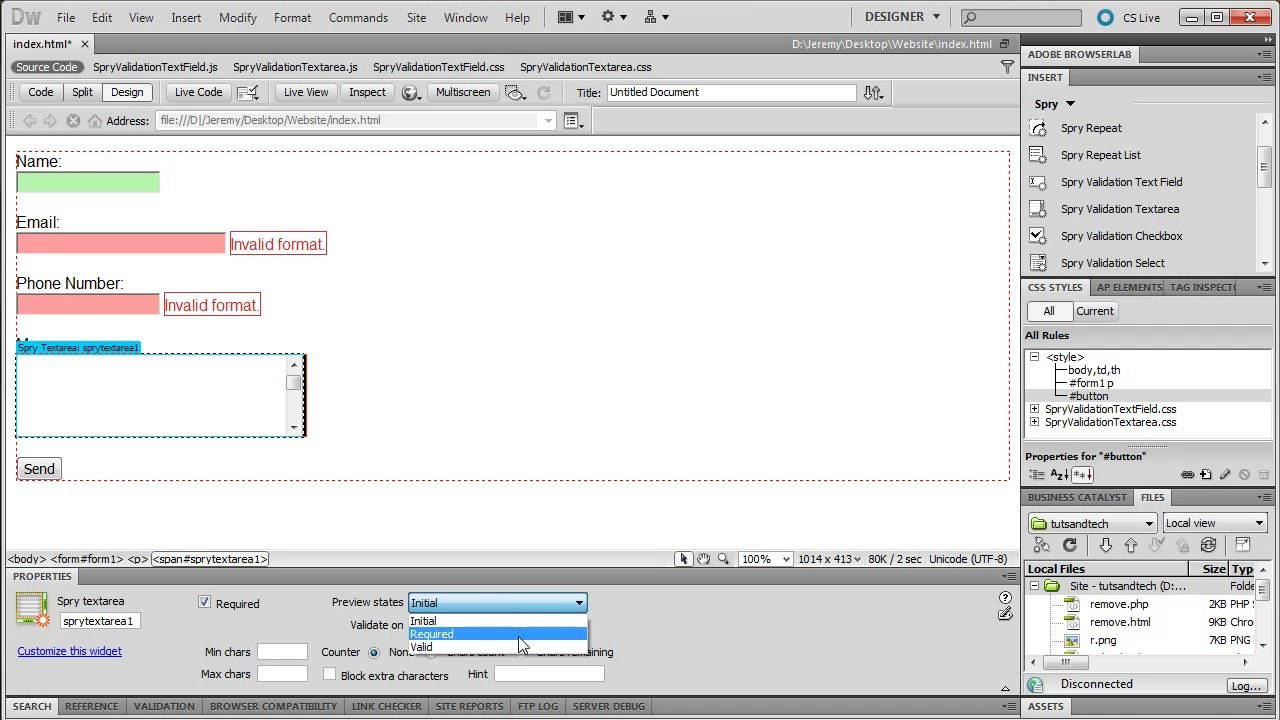This screenshot has width=1280, height=720.
Task: Open the Preview states combo box
Action: tap(497, 603)
